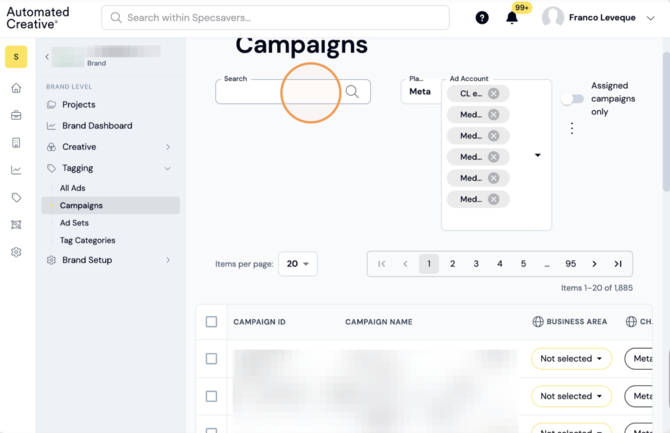
Task: Check the first campaign row checkbox
Action: pyautogui.click(x=212, y=359)
